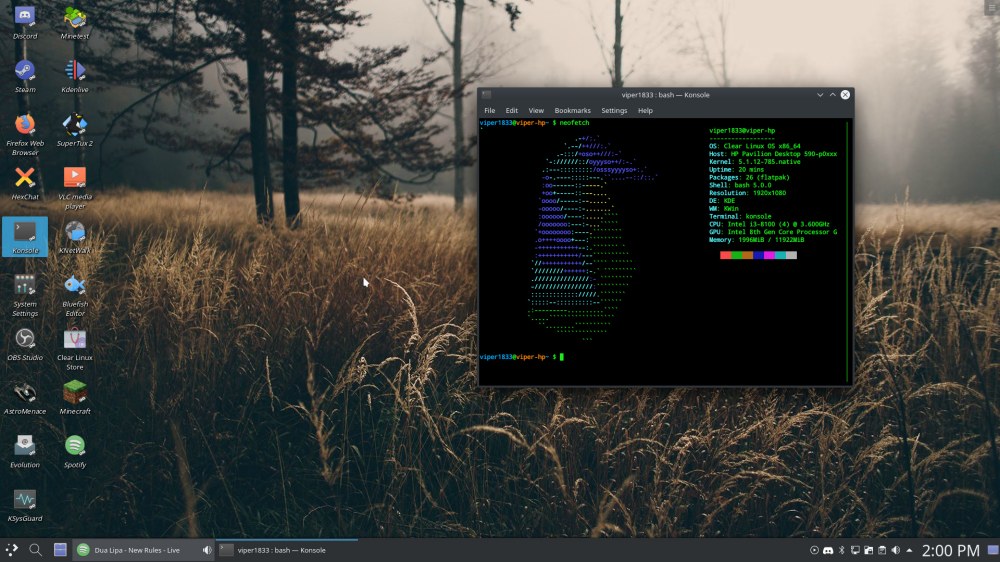Image resolution: width=1000 pixels, height=562 pixels.
Task: Open Konsole Settings menu
Action: coord(614,110)
